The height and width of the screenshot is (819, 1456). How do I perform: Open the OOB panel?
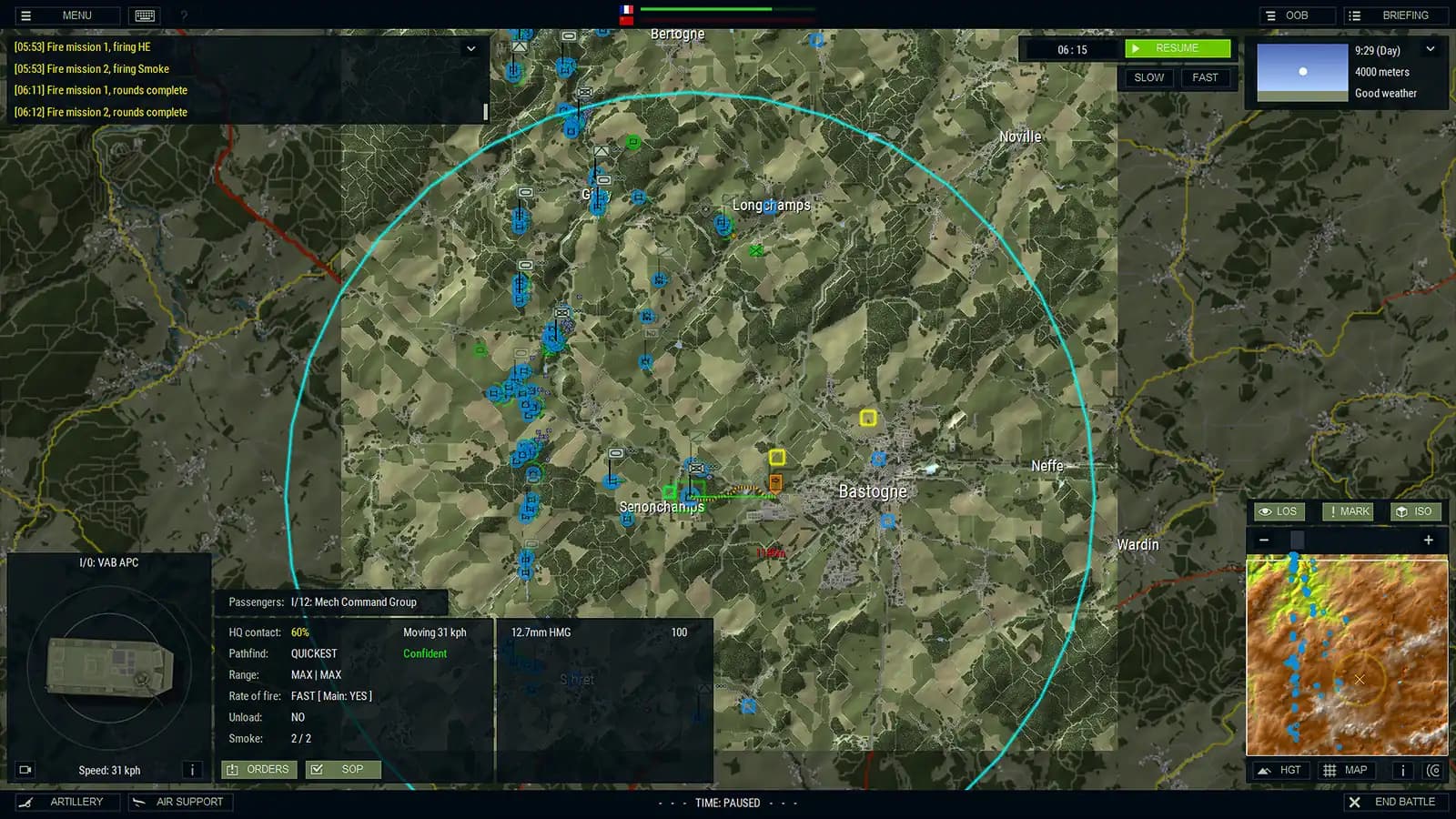click(x=1296, y=15)
